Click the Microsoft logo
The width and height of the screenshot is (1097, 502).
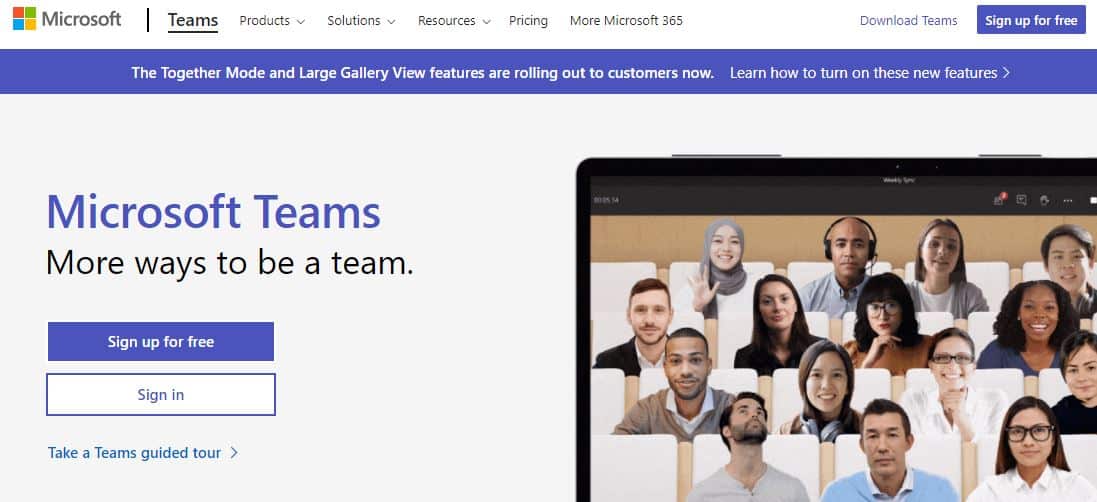tap(67, 20)
